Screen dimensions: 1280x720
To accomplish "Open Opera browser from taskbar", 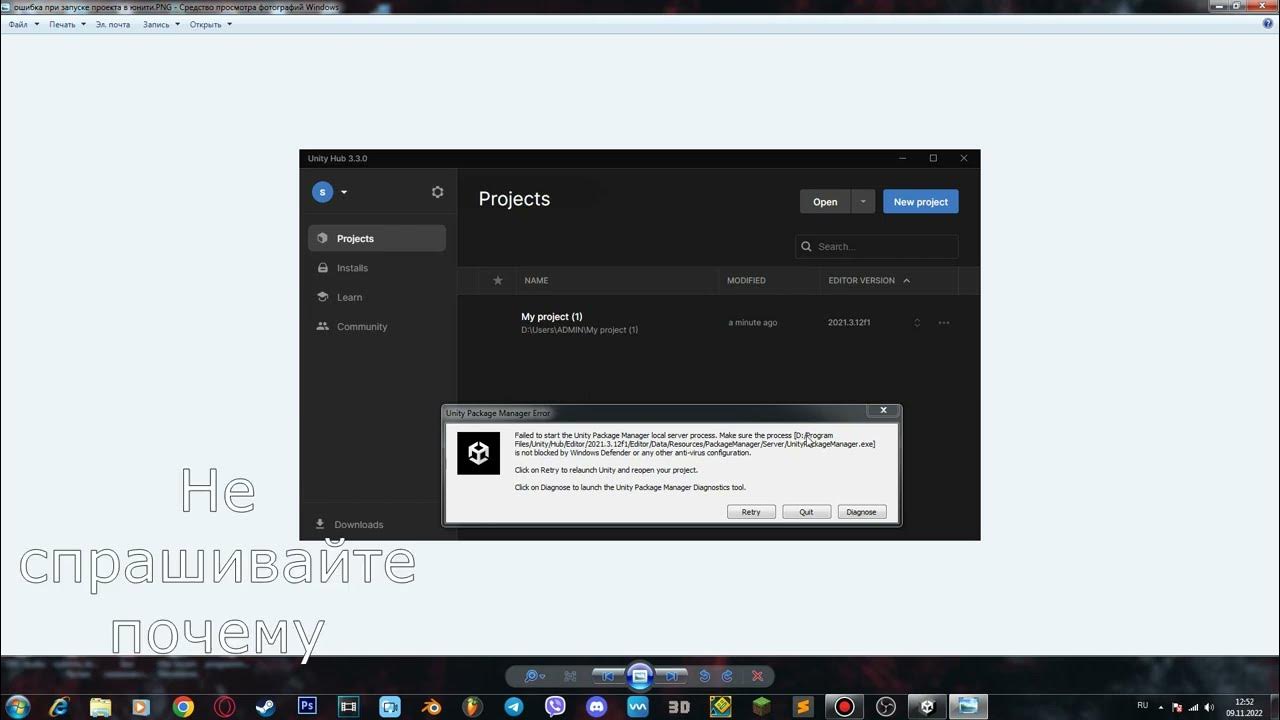I will (225, 707).
